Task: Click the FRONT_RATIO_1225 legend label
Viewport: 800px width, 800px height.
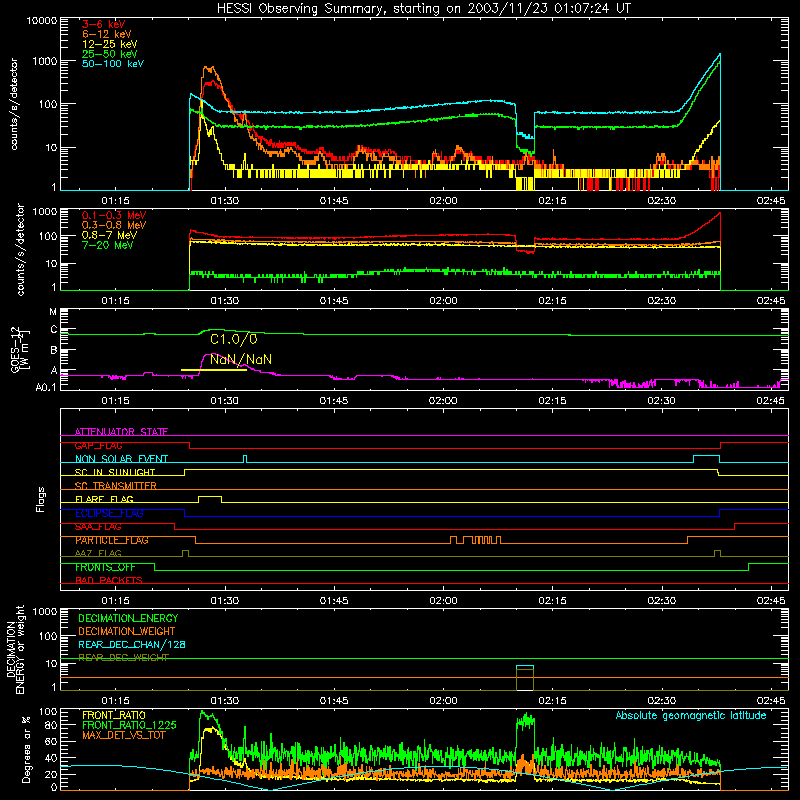Action: pyautogui.click(x=129, y=725)
